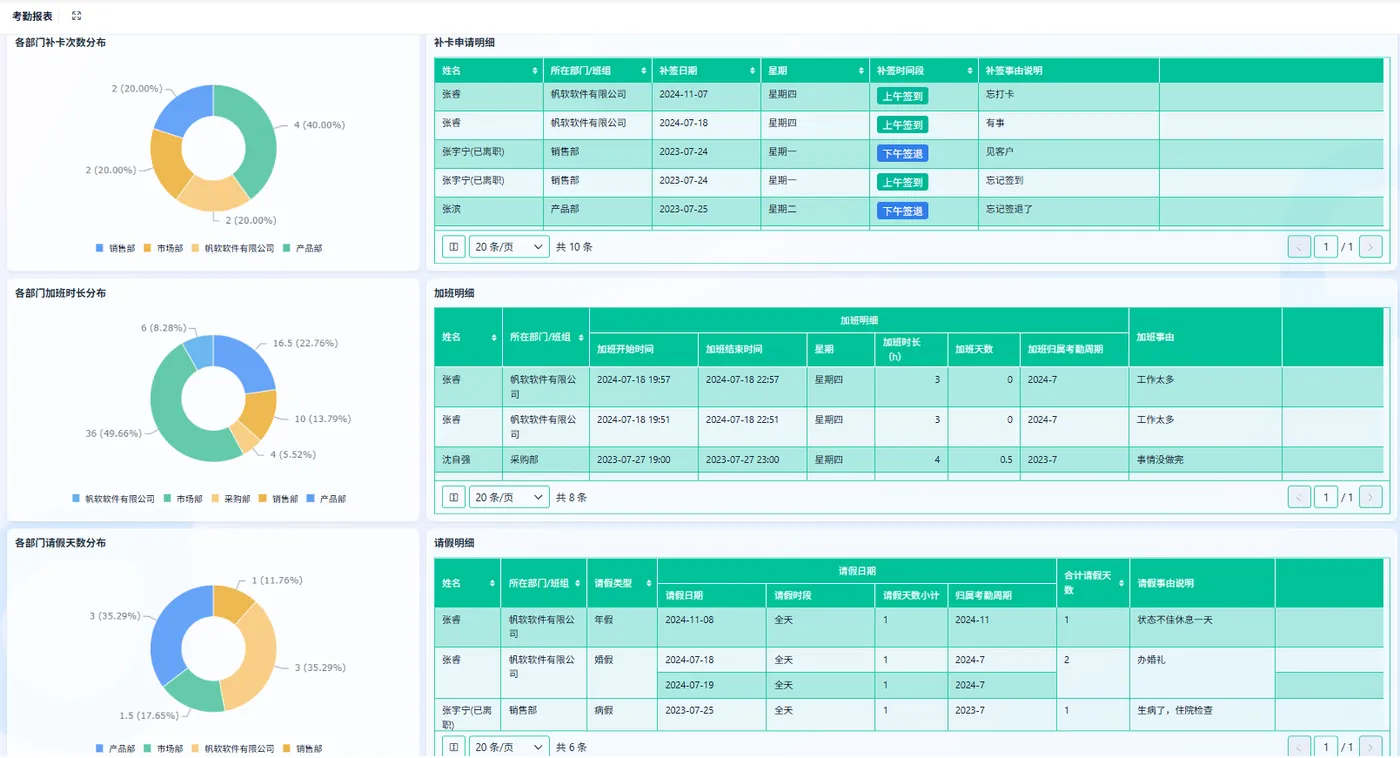Open column settings icon in 加班明细 footer
1400x758 pixels.
coord(453,497)
